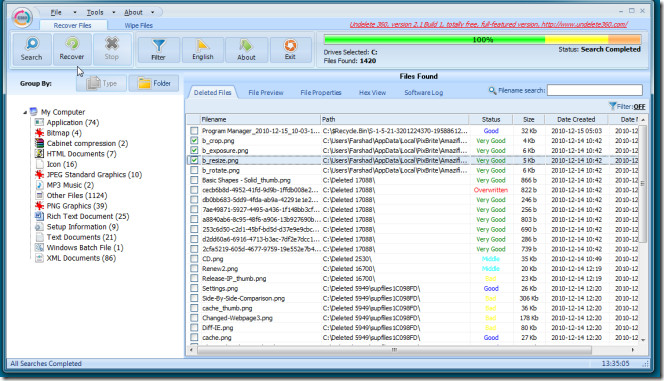Check the CD.png checkbox
This screenshot has height=381, width=664.
(x=194, y=259)
